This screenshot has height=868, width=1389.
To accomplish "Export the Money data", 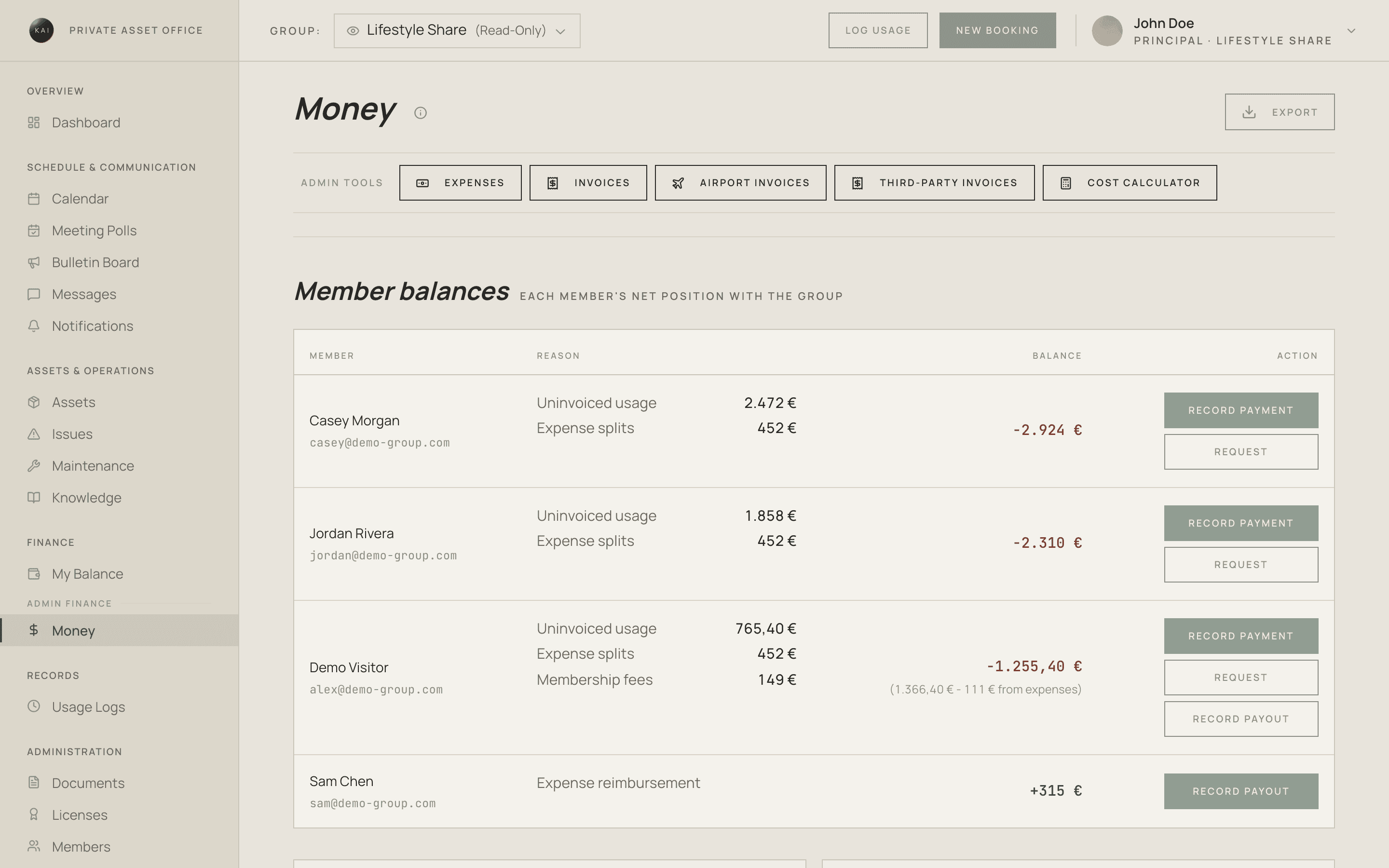I will tap(1280, 112).
